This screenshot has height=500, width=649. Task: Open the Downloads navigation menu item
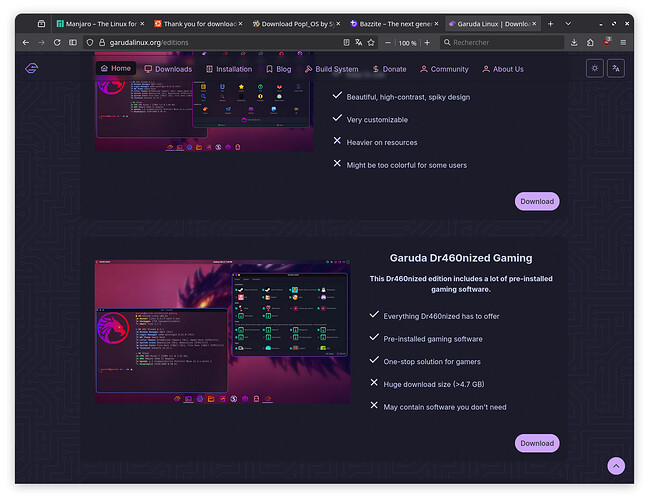click(x=168, y=69)
